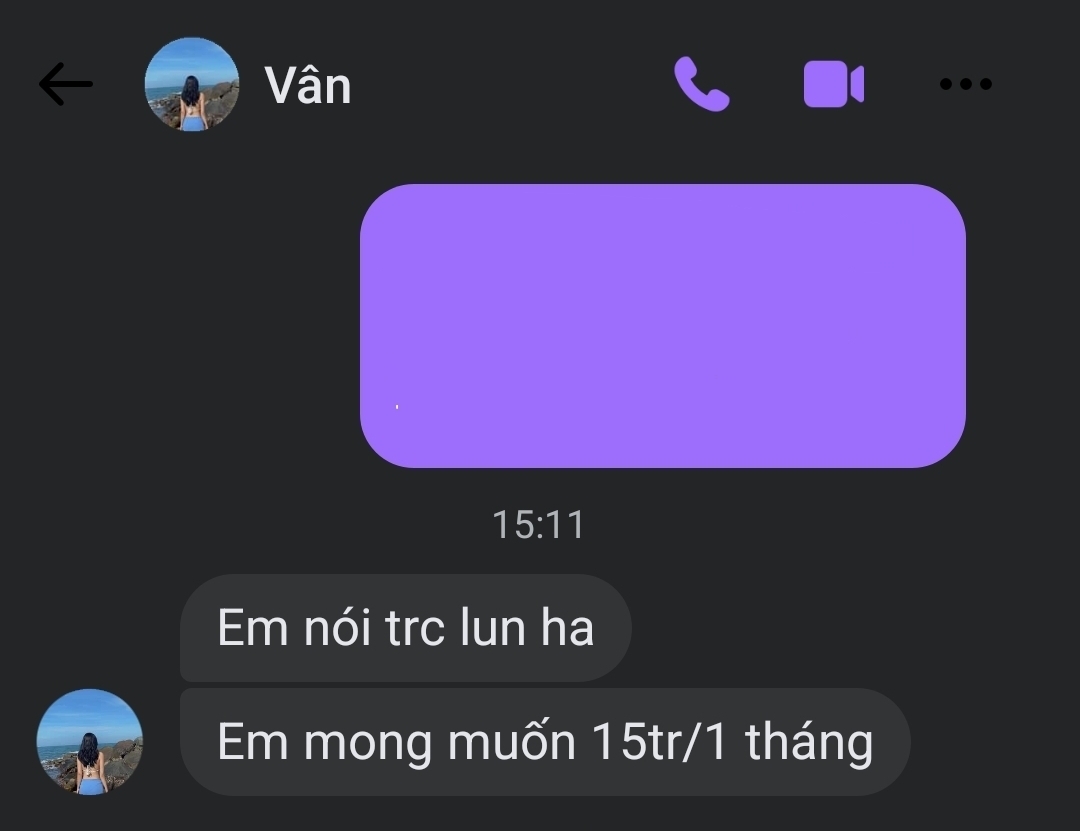Tap the contact name Vân
Screen dimensions: 1080x831
click(x=308, y=85)
